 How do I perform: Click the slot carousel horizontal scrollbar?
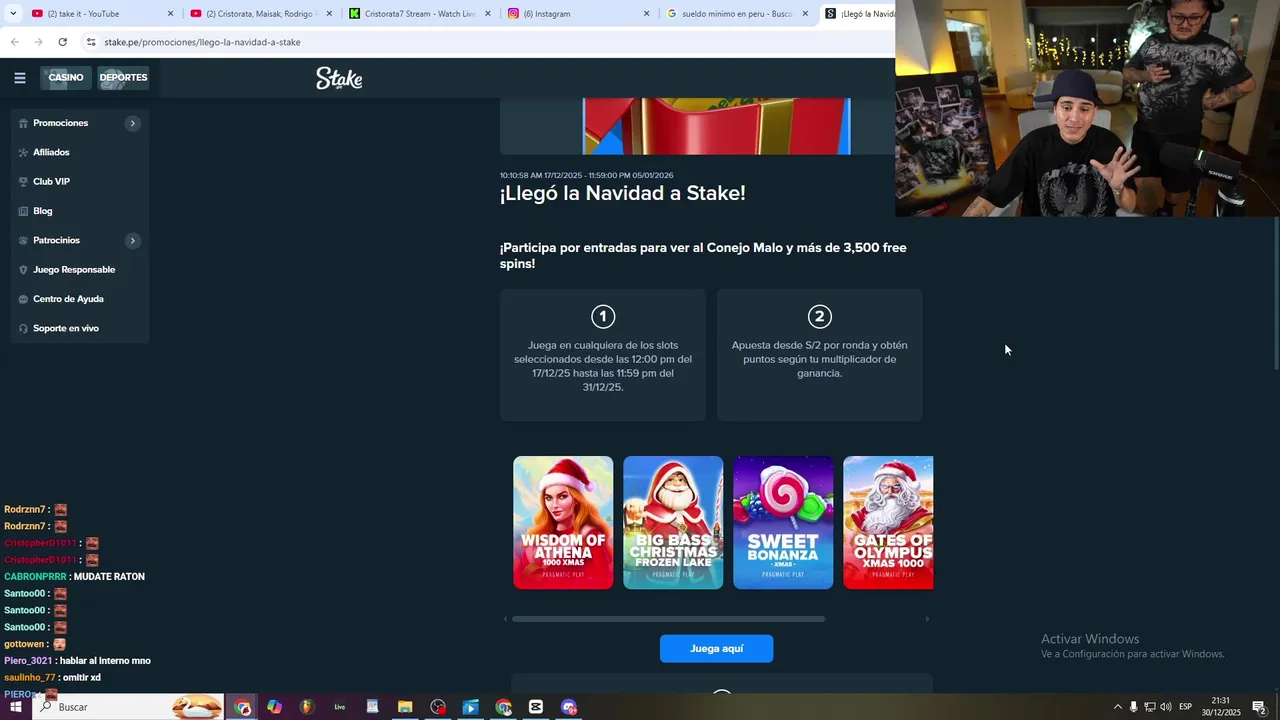(668, 619)
